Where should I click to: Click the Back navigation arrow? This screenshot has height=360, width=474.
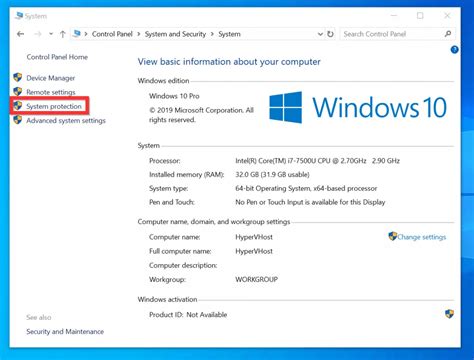click(x=21, y=34)
